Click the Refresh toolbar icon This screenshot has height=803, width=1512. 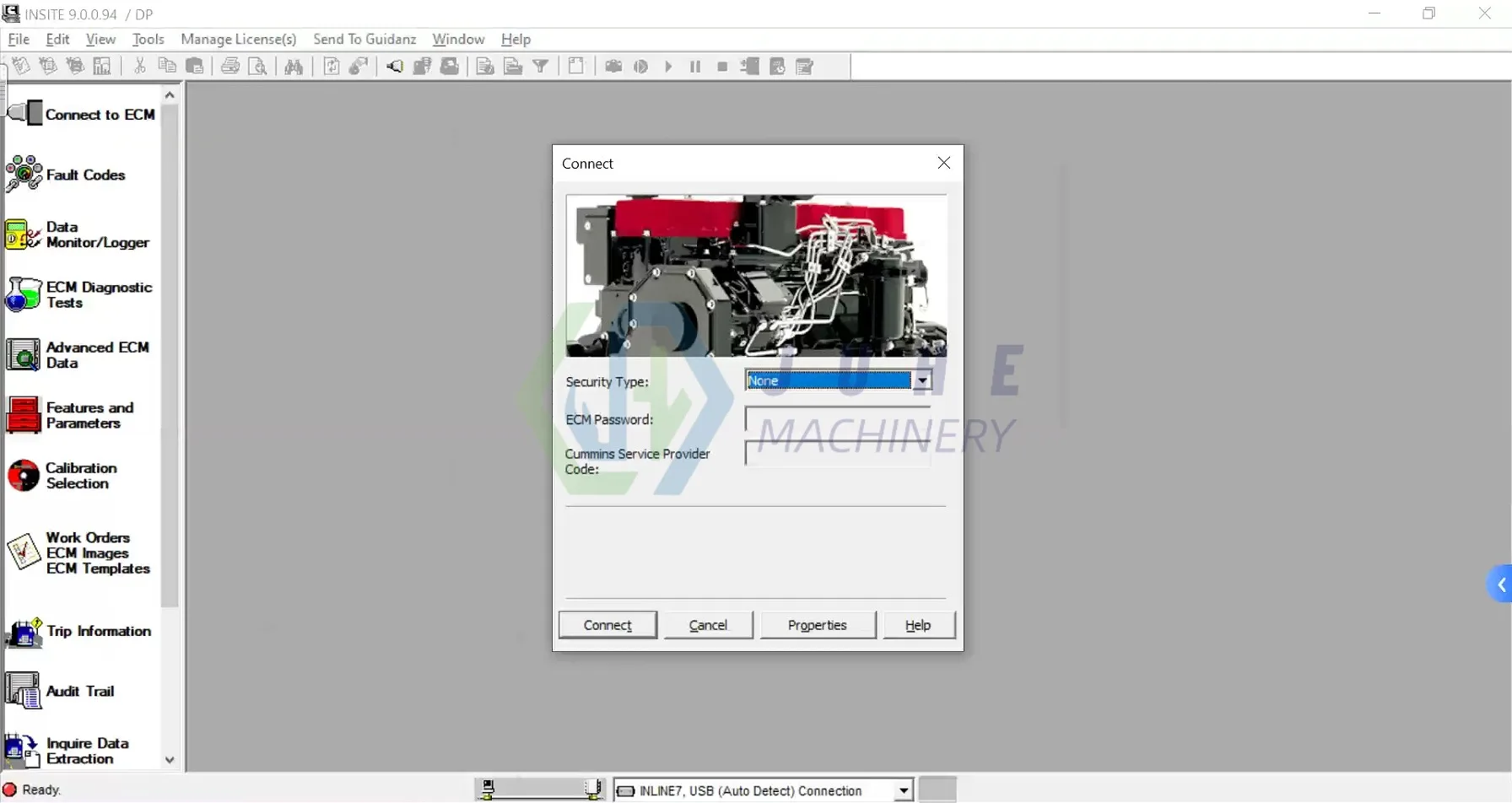(332, 66)
